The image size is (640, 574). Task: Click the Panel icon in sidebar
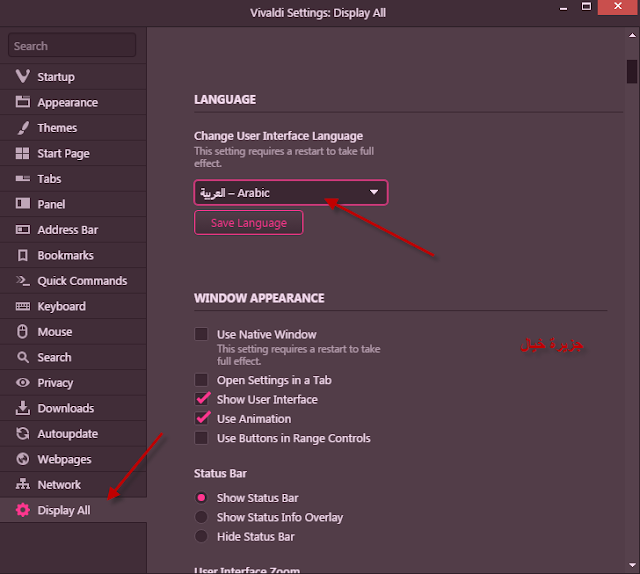tap(22, 203)
